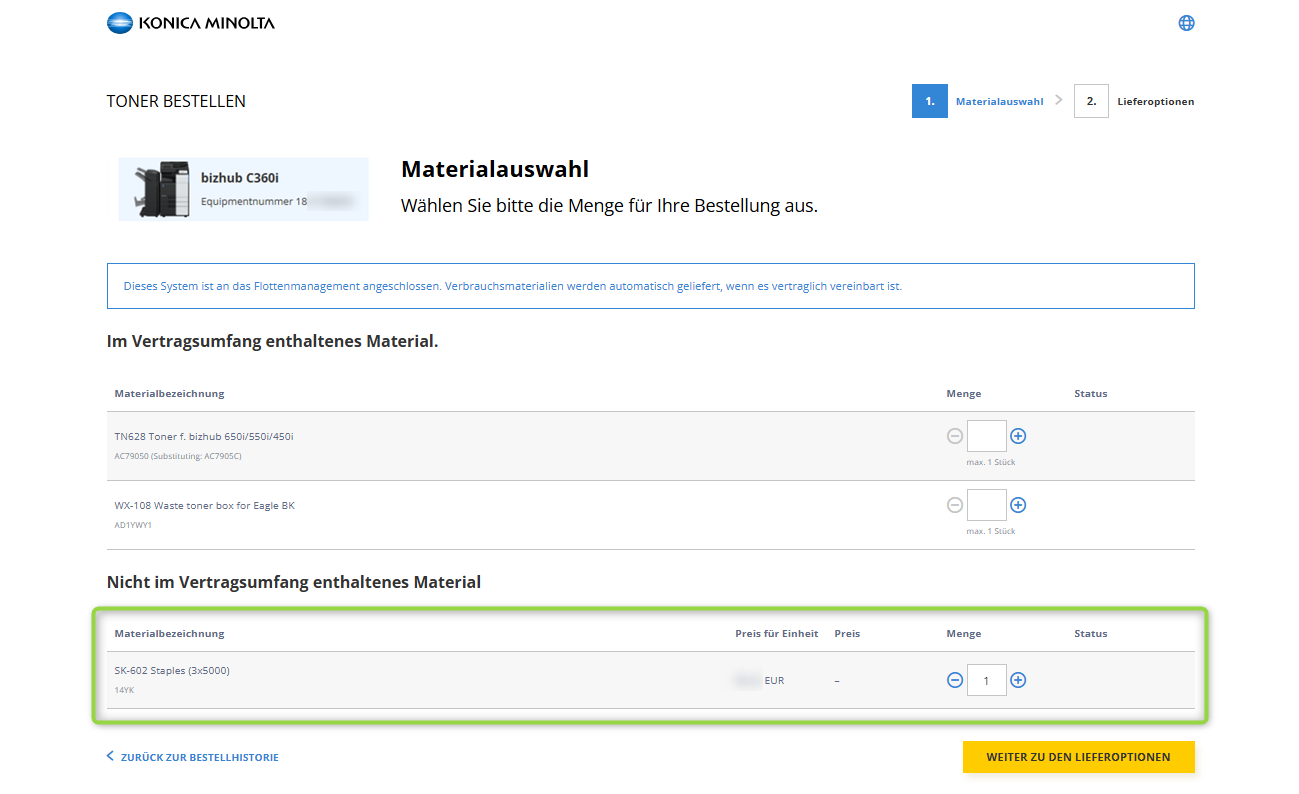This screenshot has height=794, width=1299.
Task: Decrease quantity for WX-108 Waste toner box
Action: coord(955,505)
